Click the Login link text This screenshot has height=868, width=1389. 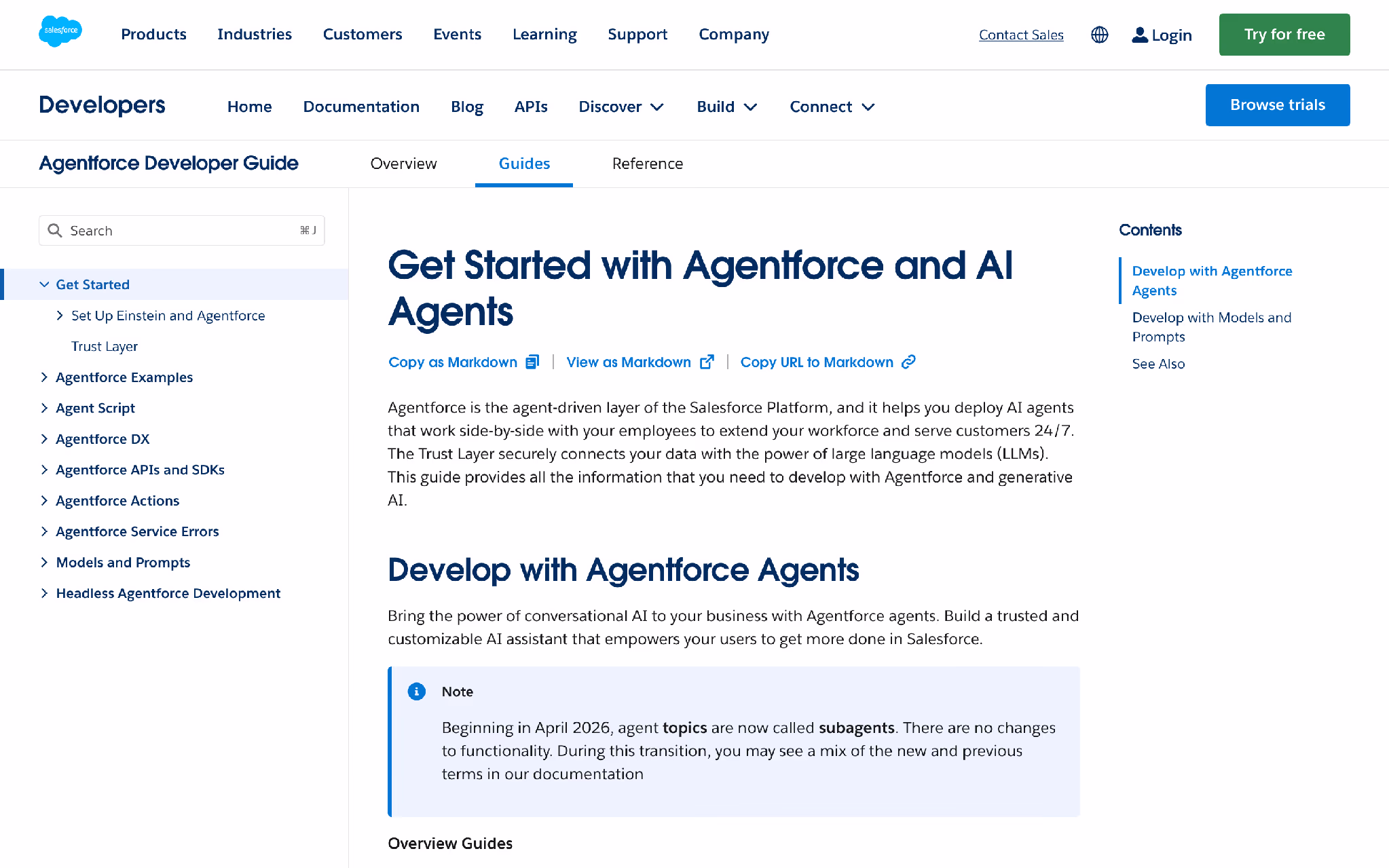[1172, 35]
